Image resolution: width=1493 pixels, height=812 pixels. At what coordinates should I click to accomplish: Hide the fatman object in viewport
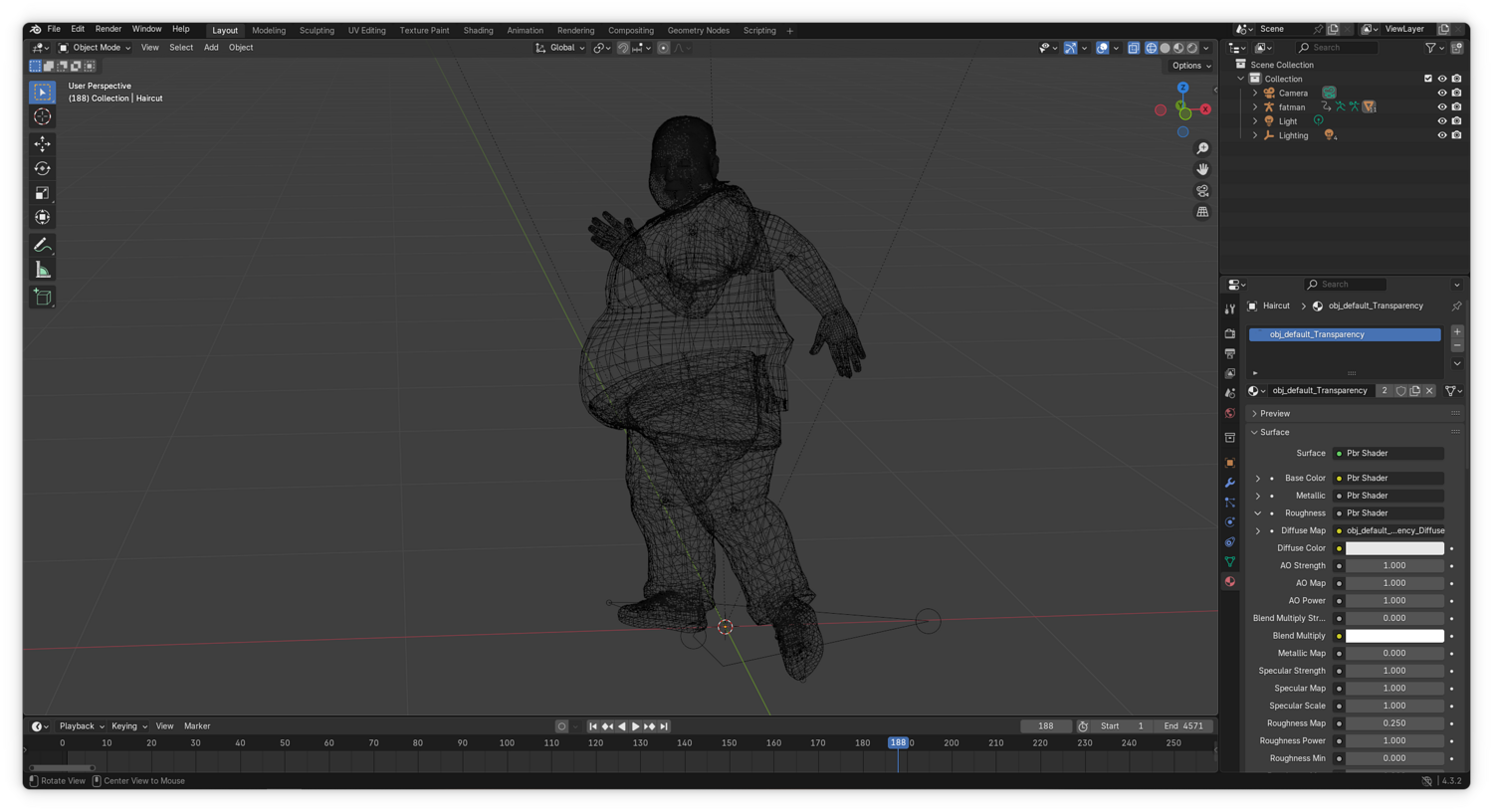point(1441,106)
